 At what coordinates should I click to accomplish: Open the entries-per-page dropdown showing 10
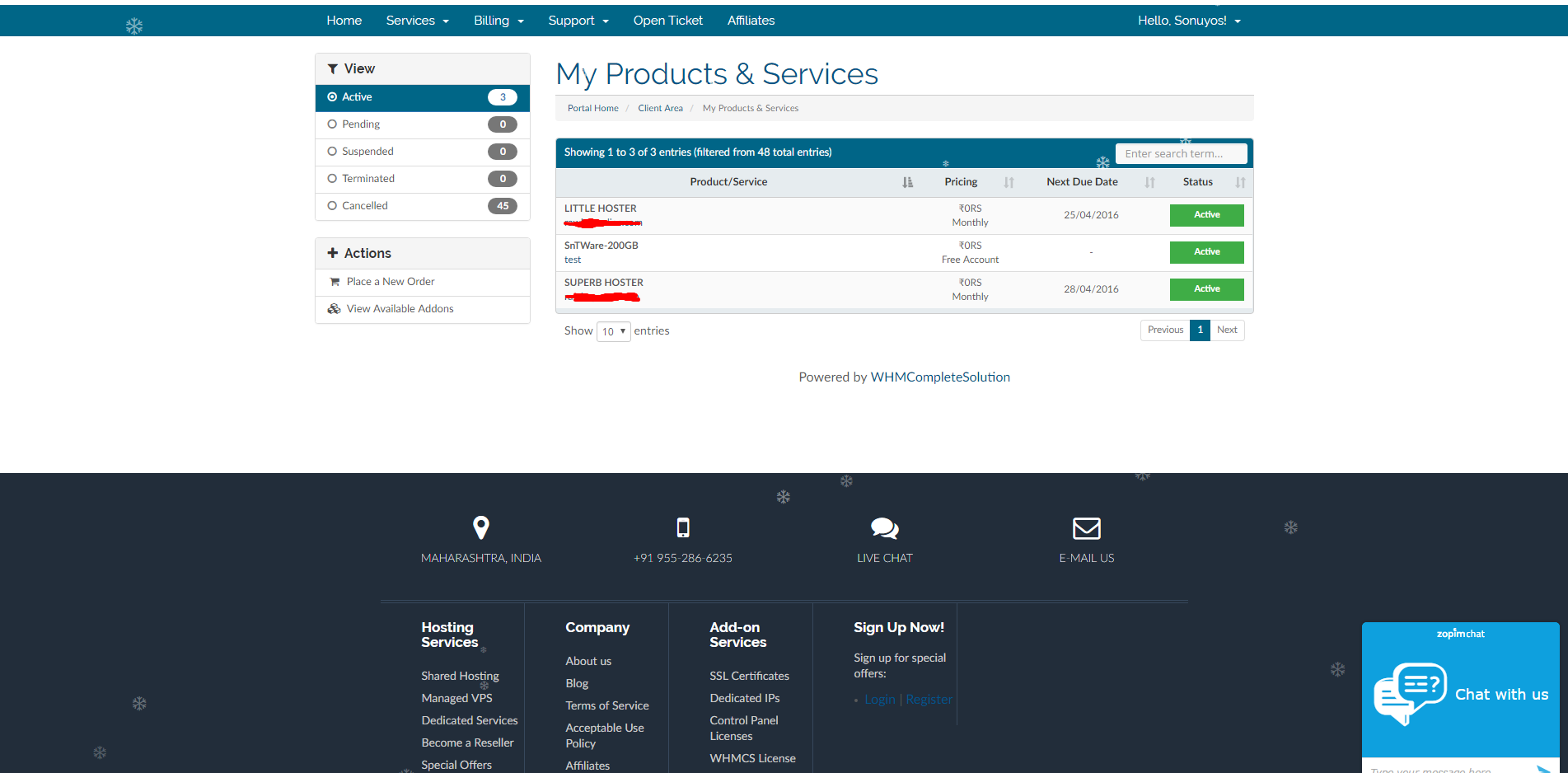[x=614, y=331]
